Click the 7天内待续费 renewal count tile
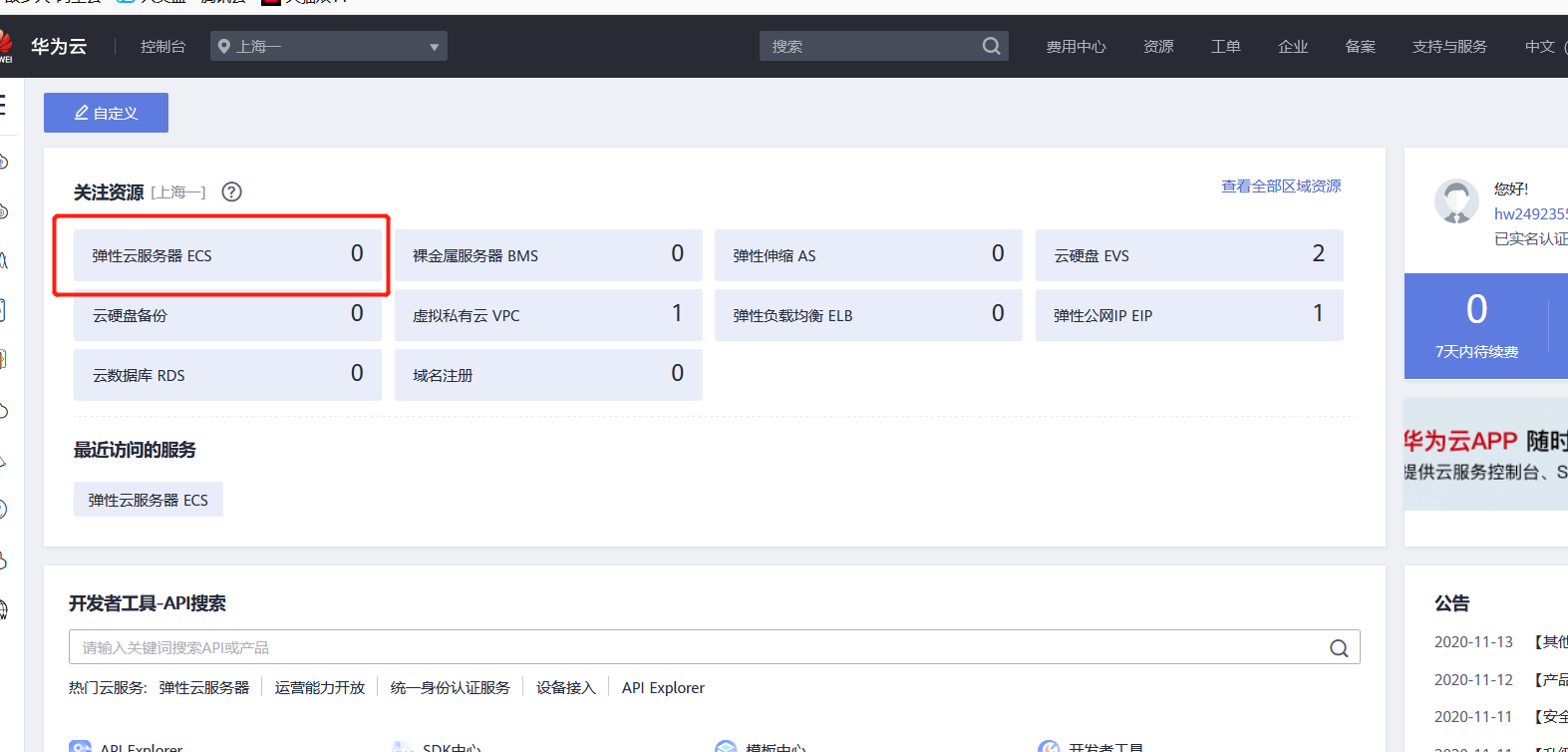Viewport: 1568px width, 752px height. point(1476,326)
